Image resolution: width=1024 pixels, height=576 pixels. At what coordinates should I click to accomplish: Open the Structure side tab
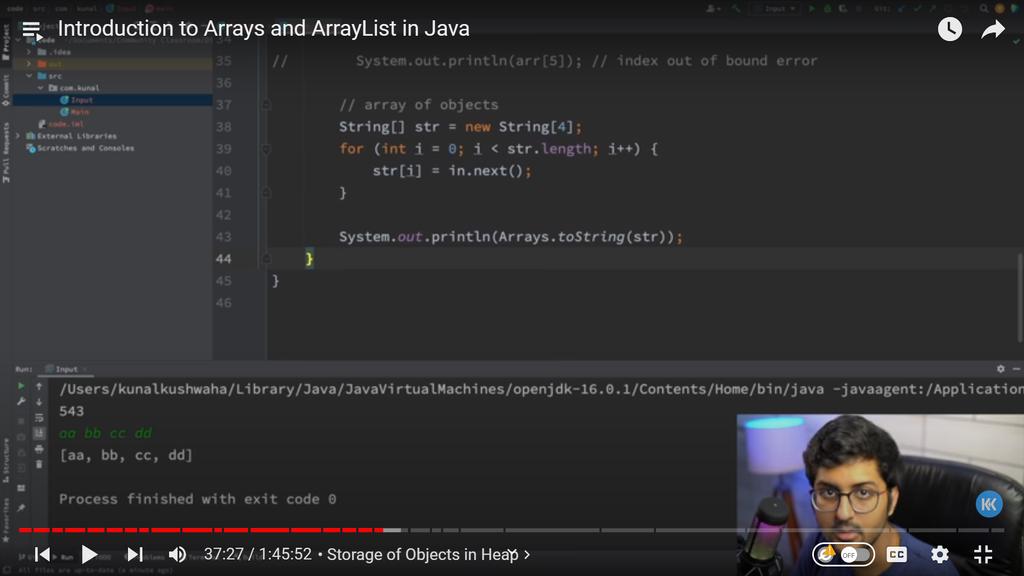pyautogui.click(x=6, y=460)
